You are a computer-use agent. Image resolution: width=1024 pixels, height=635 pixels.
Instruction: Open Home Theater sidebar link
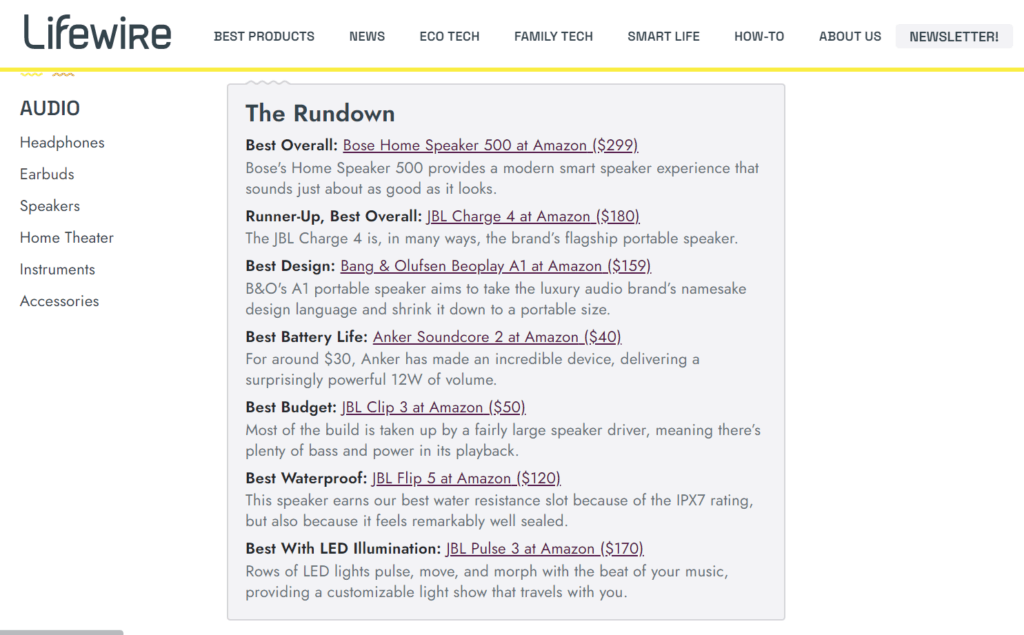coord(67,238)
